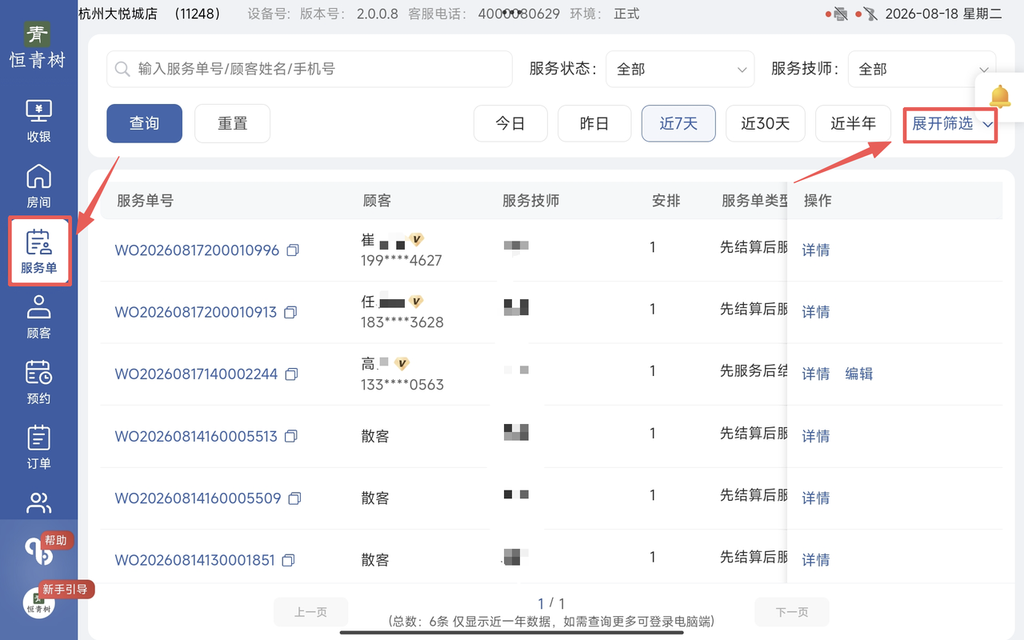Click the printer status icon in top bar
The image size is (1024, 640).
click(840, 14)
